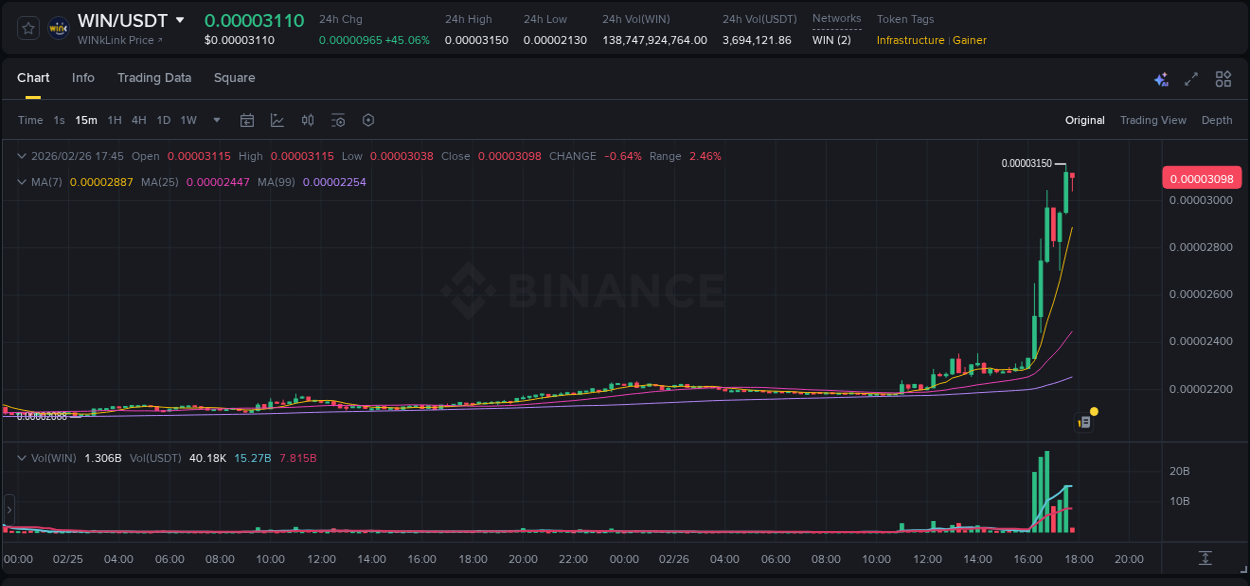
Task: Click the current price label on the right axis
Action: coord(1201,178)
